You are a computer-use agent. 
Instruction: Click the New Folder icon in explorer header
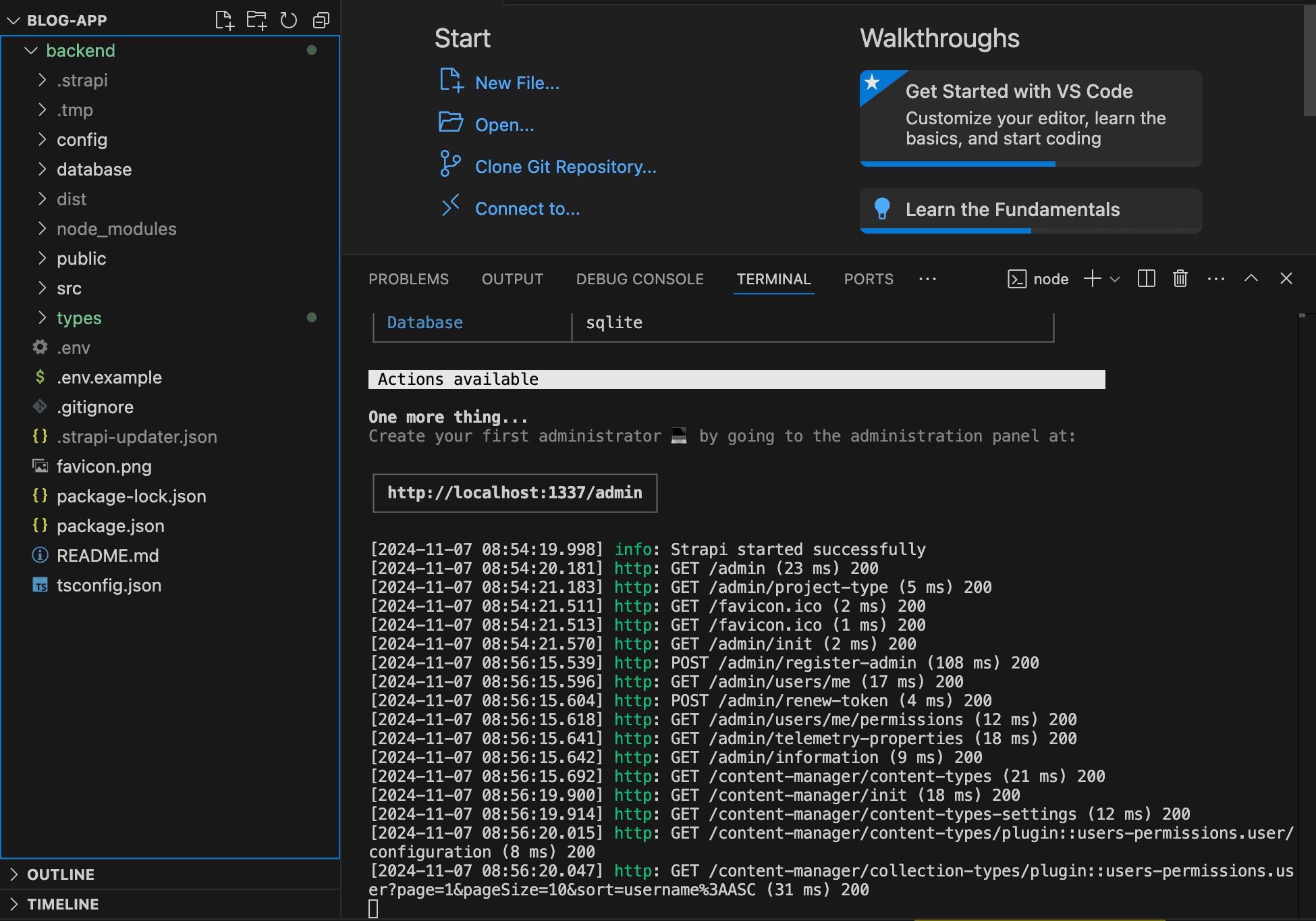point(256,20)
